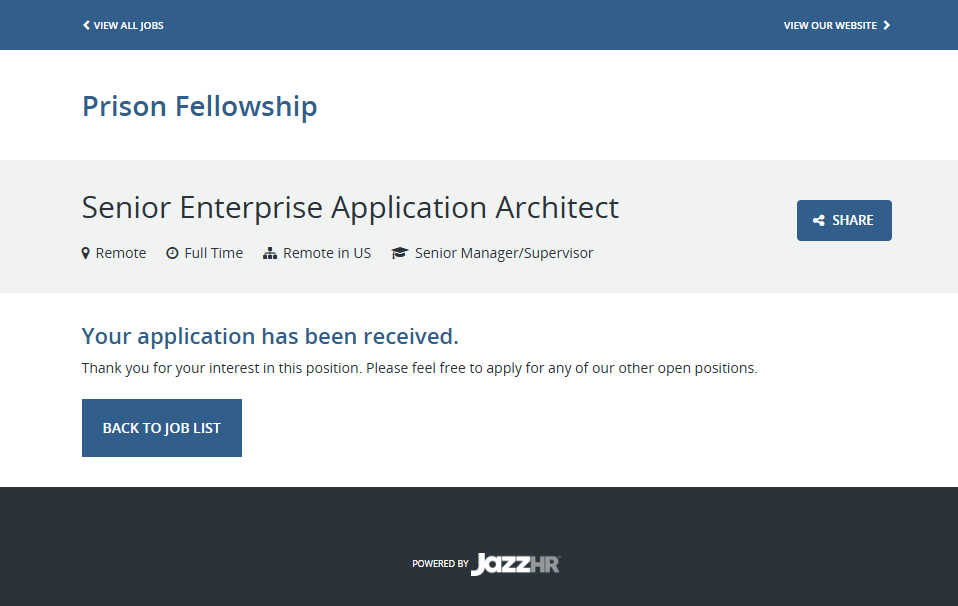Viewport: 958px width, 606px height.
Task: Open the View All Jobs link
Action: (x=128, y=25)
